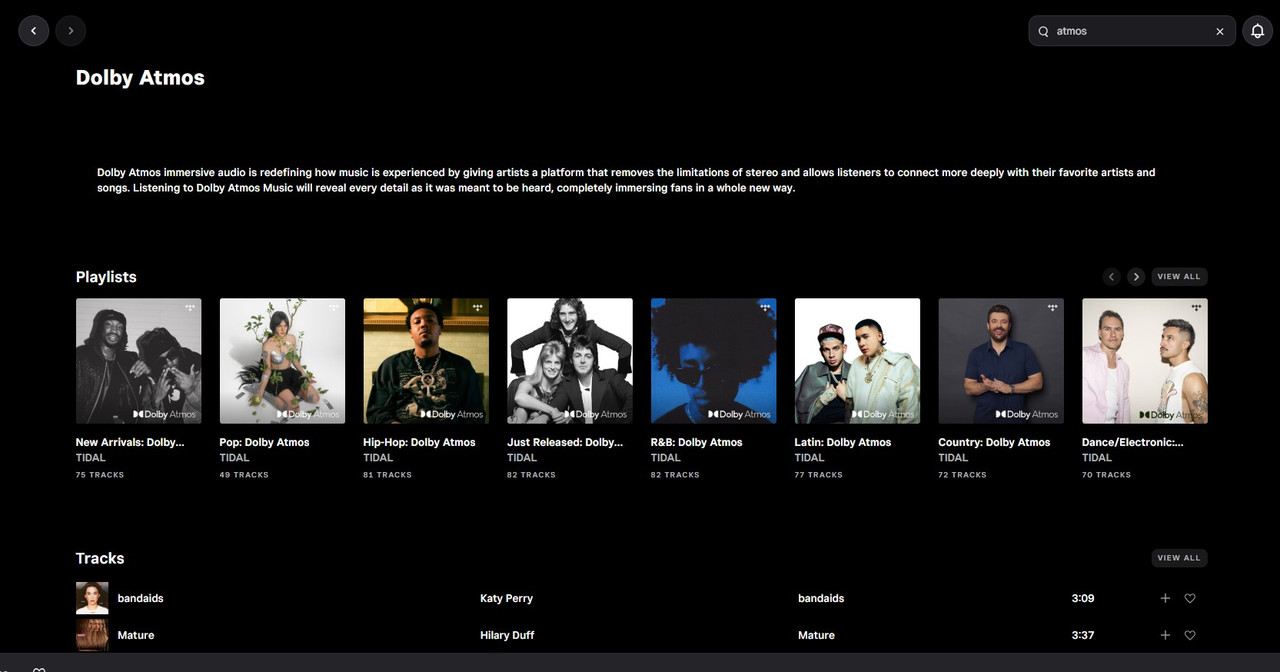
Task: Open bandaids track album art
Action: coord(92,598)
